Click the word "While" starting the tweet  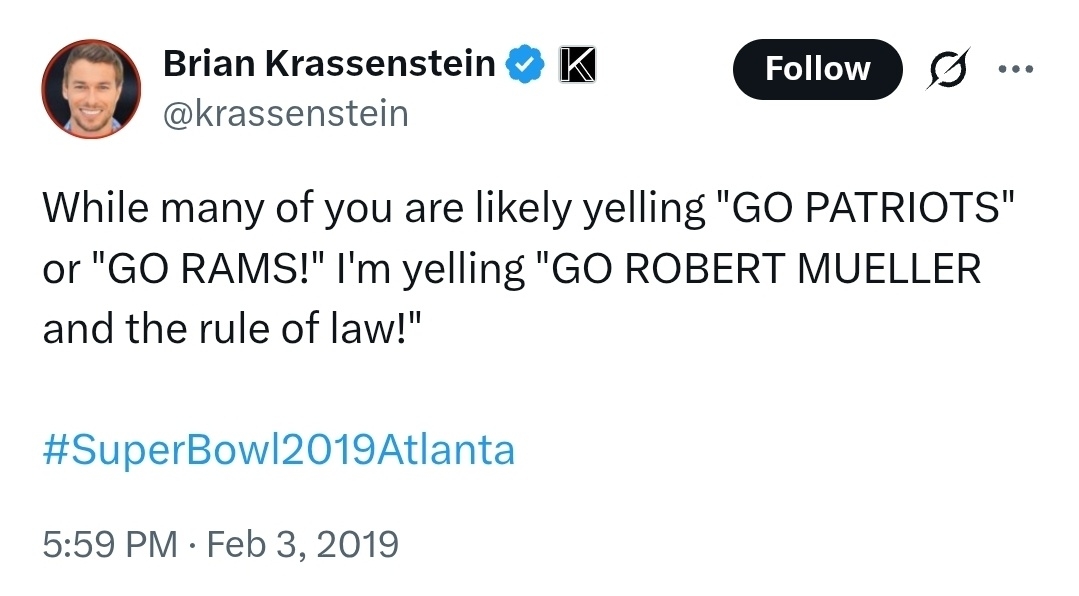(x=94, y=208)
